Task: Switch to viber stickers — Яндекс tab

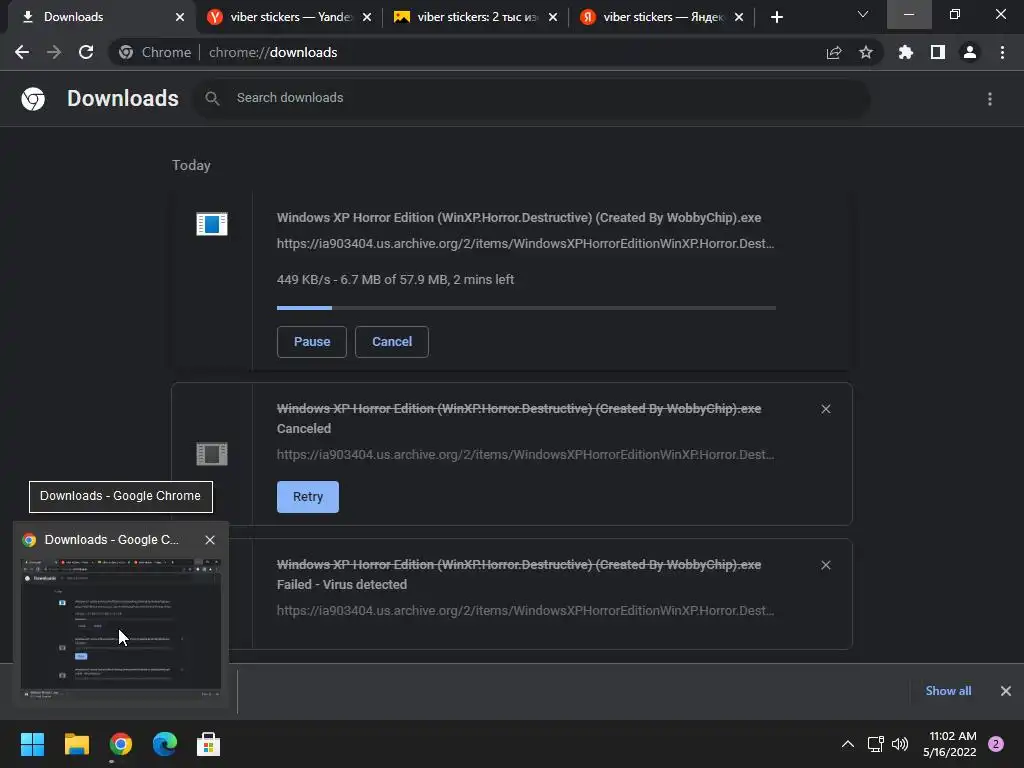Action: (662, 17)
